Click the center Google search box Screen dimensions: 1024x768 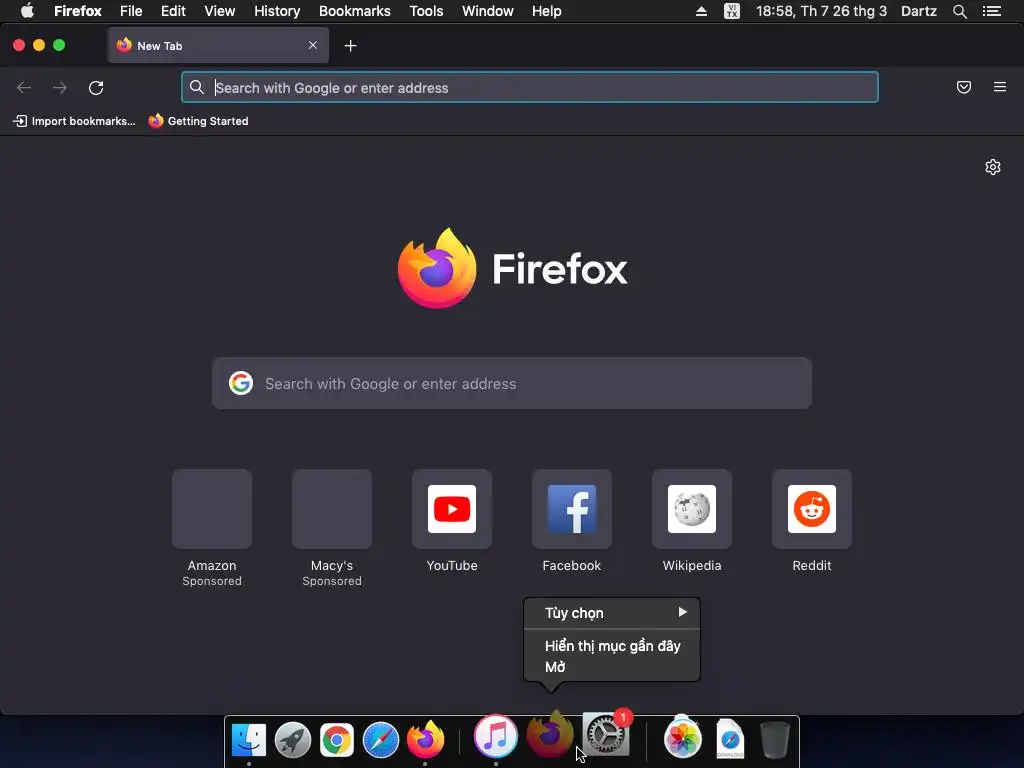tap(512, 383)
